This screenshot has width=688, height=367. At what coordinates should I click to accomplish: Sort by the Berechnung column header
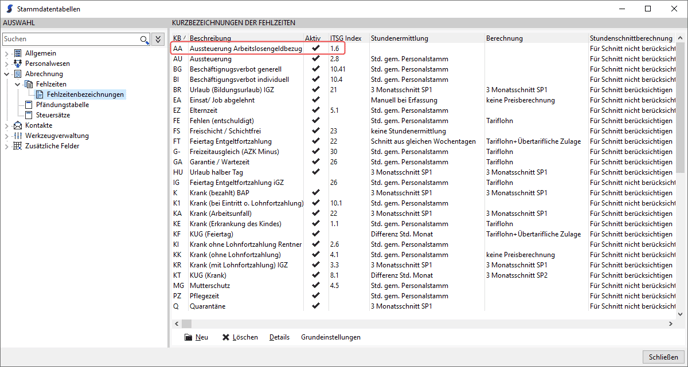click(x=536, y=38)
